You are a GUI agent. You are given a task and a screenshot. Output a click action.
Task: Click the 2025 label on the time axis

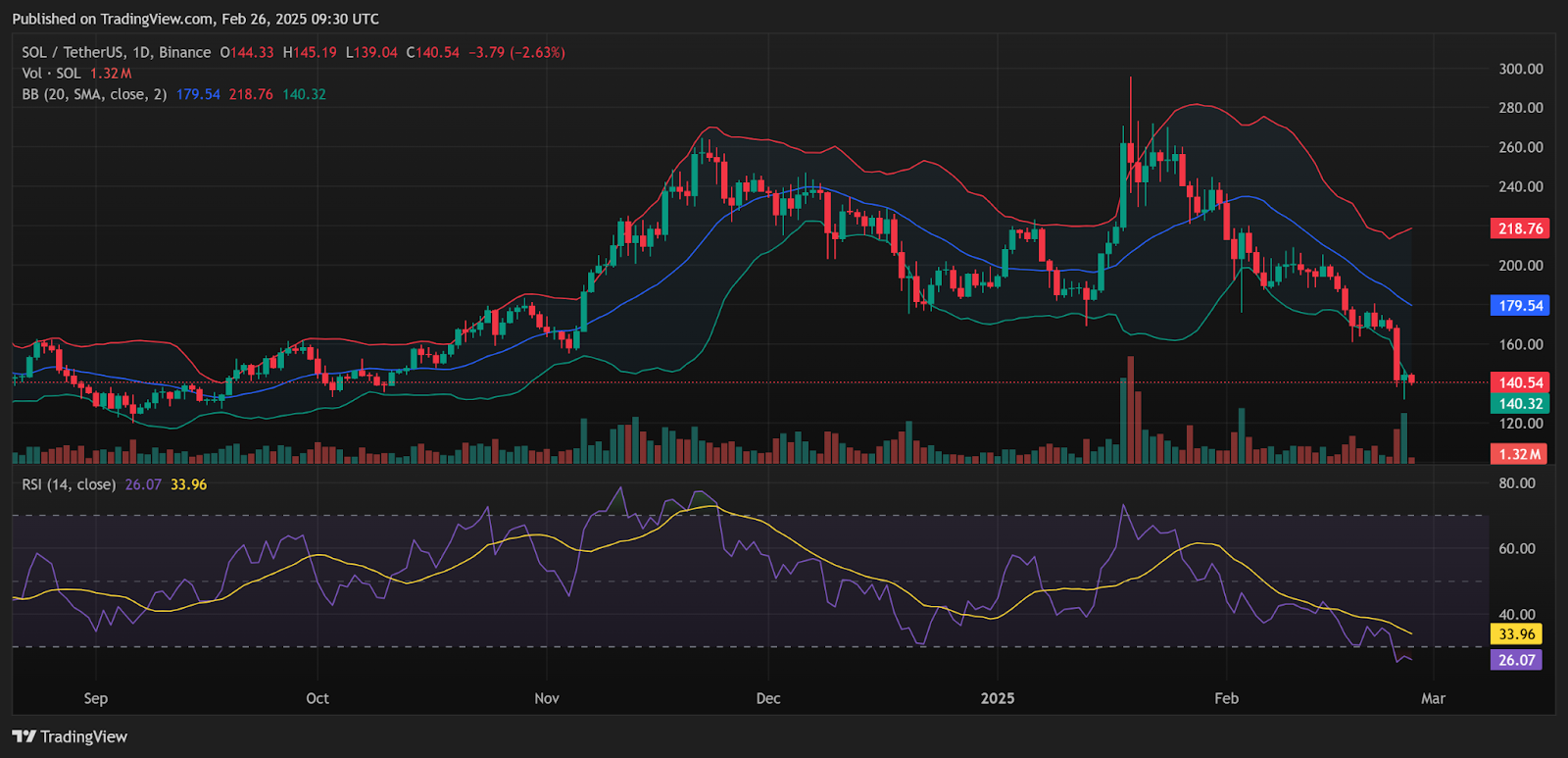(x=998, y=698)
